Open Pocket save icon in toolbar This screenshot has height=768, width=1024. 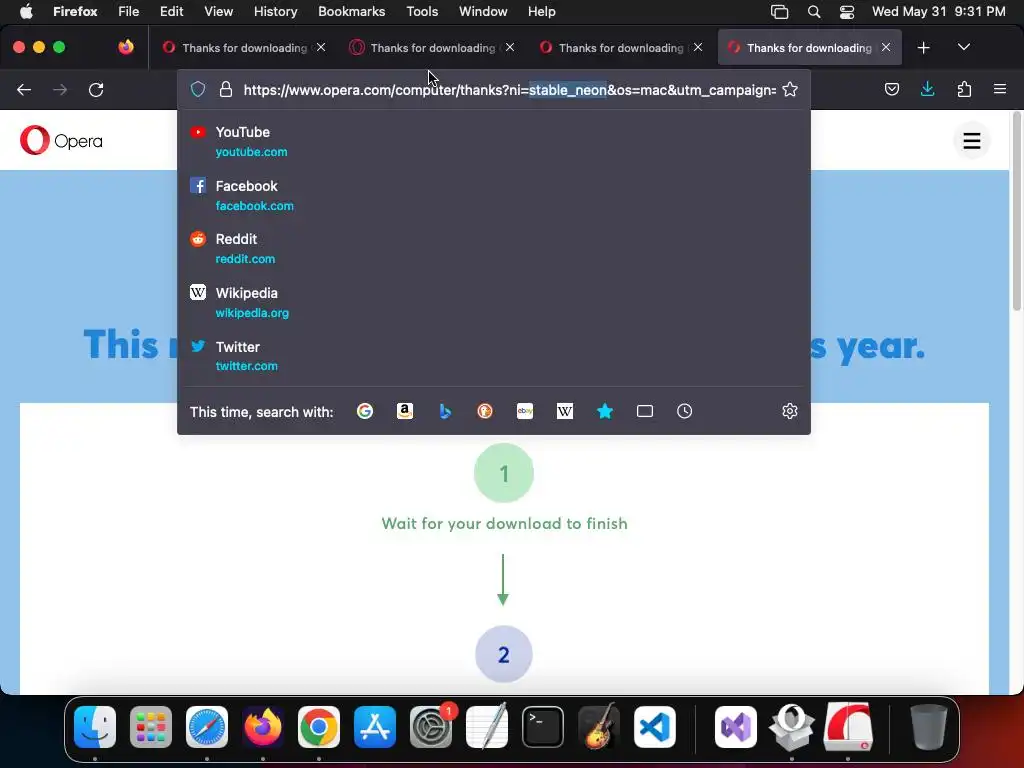[x=891, y=89]
